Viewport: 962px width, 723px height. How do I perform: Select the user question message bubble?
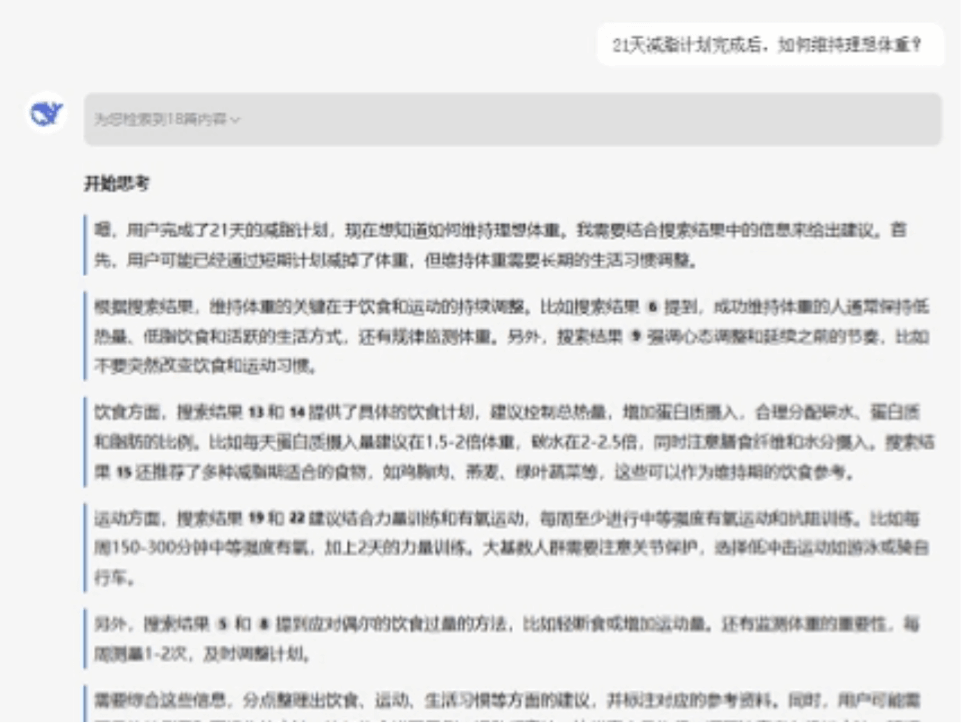click(x=767, y=45)
